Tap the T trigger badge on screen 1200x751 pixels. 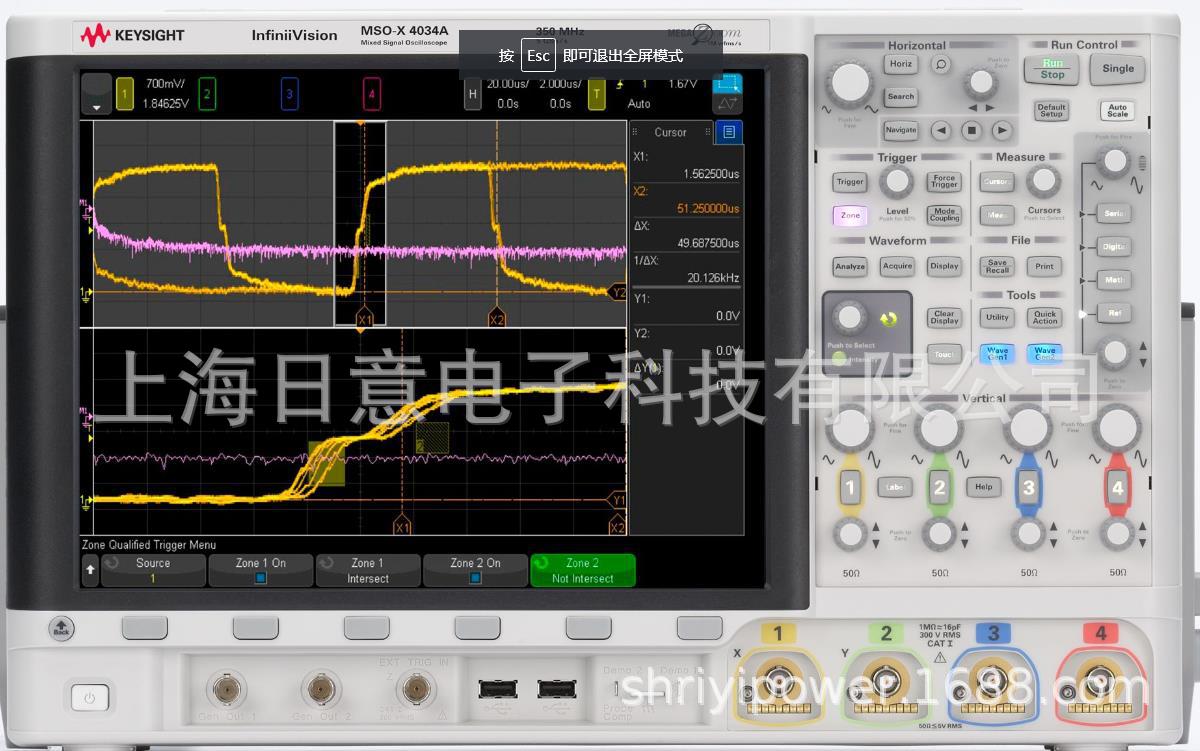click(x=597, y=94)
